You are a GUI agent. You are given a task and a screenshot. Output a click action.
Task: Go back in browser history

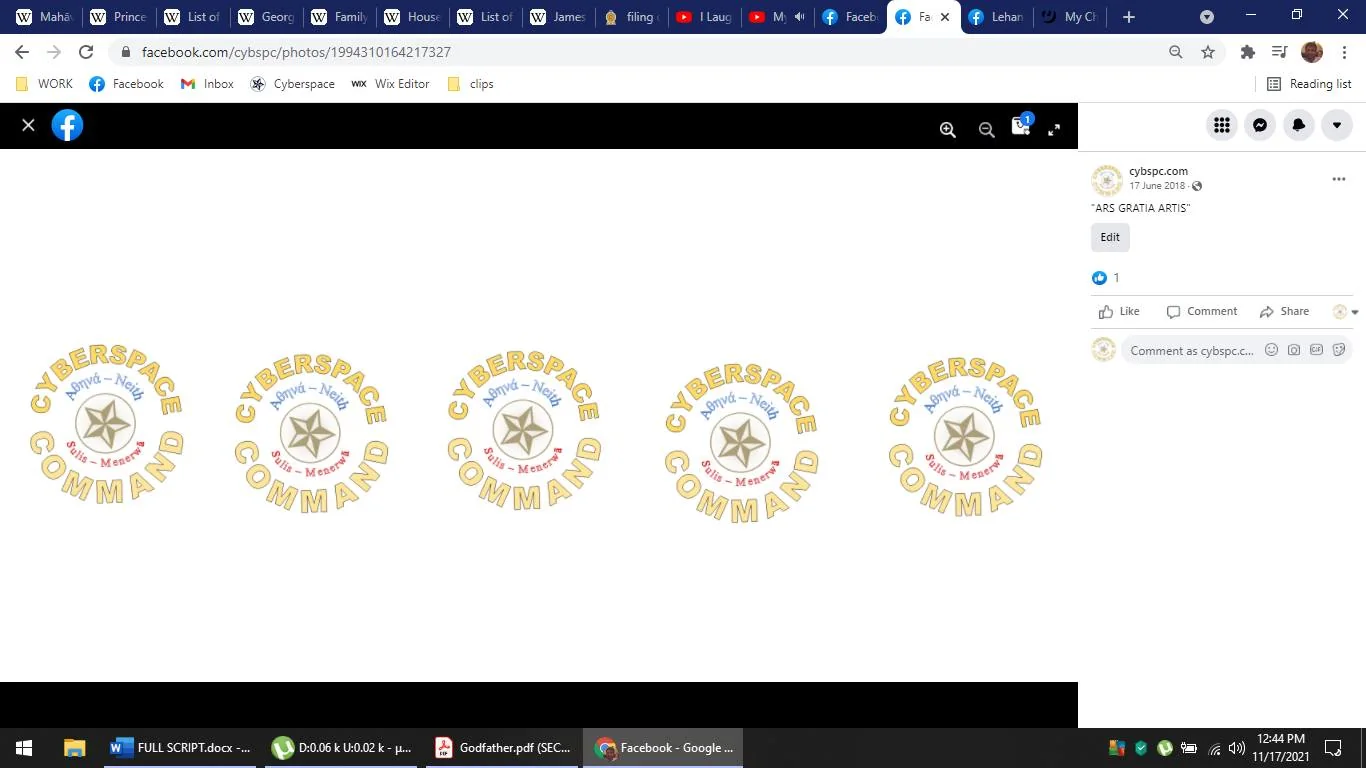tap(22, 52)
